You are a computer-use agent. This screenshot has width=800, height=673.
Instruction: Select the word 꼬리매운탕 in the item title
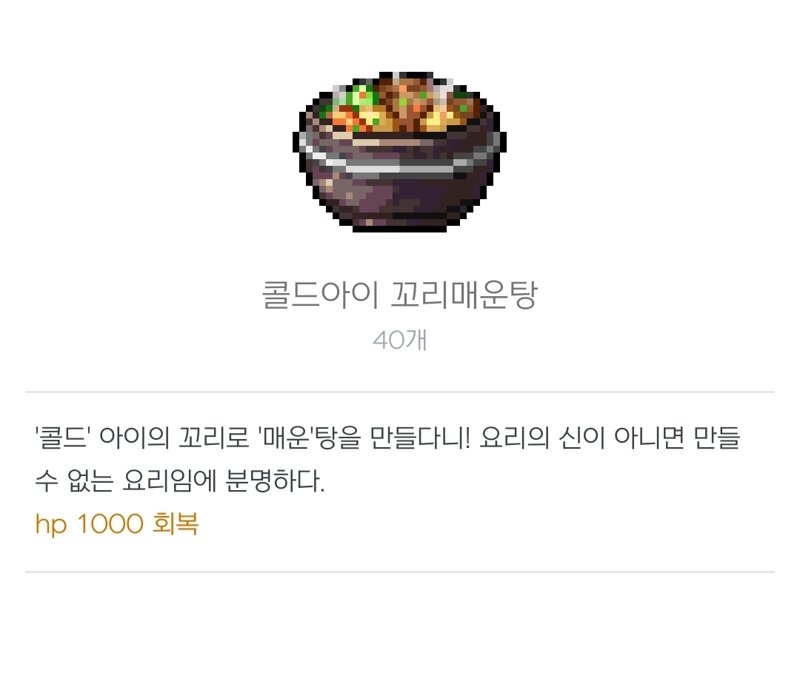(x=463, y=294)
